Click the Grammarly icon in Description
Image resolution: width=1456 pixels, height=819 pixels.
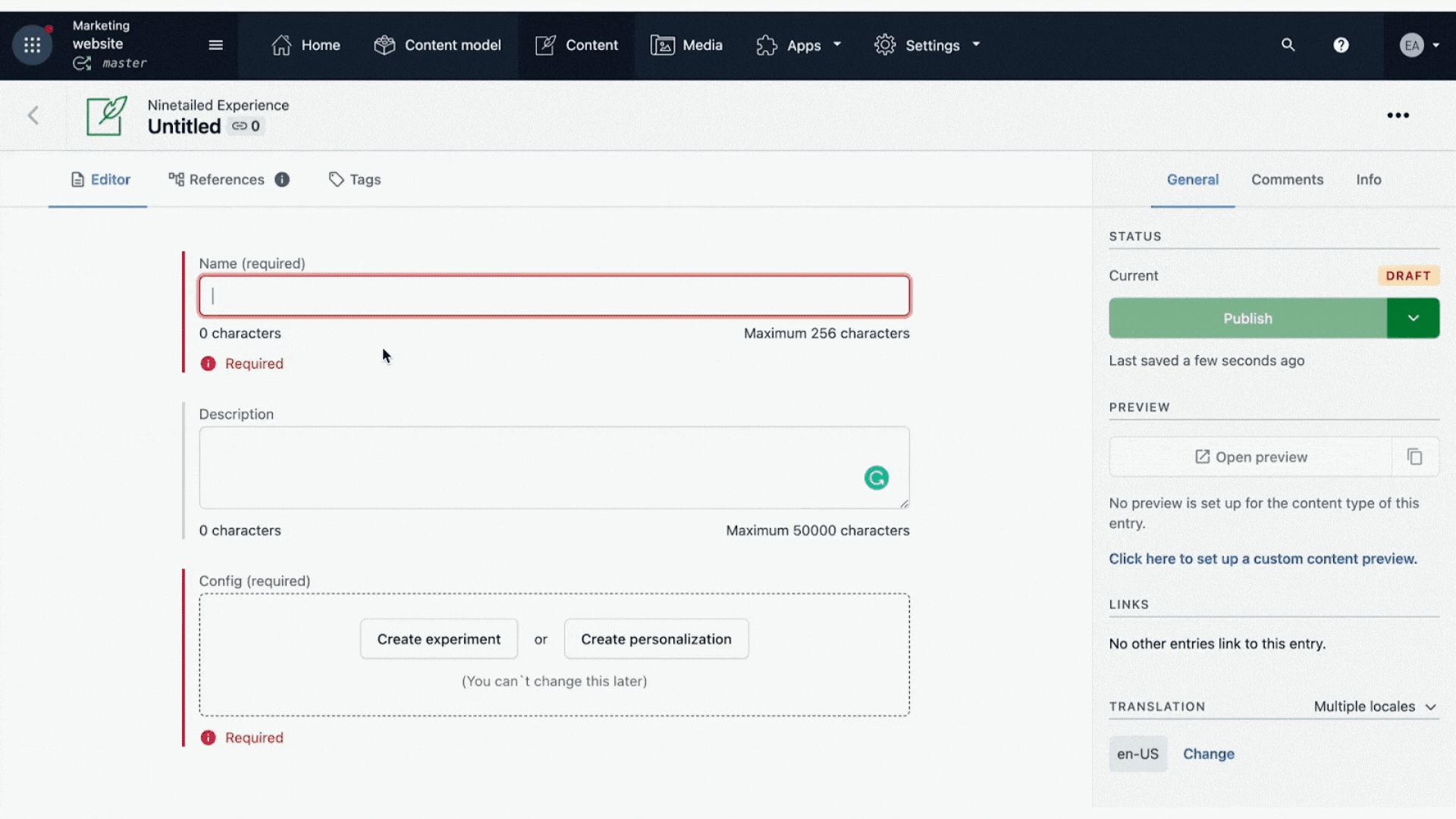[876, 478]
